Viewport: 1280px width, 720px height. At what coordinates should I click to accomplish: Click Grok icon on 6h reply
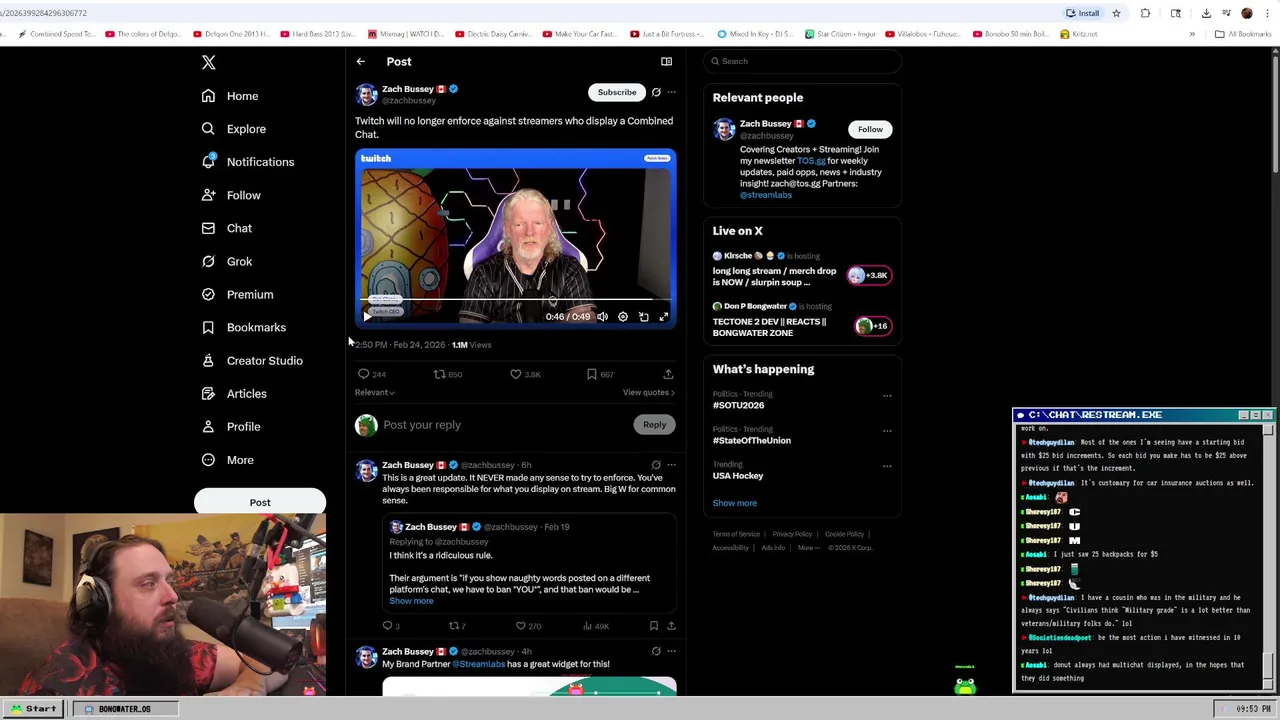656,465
